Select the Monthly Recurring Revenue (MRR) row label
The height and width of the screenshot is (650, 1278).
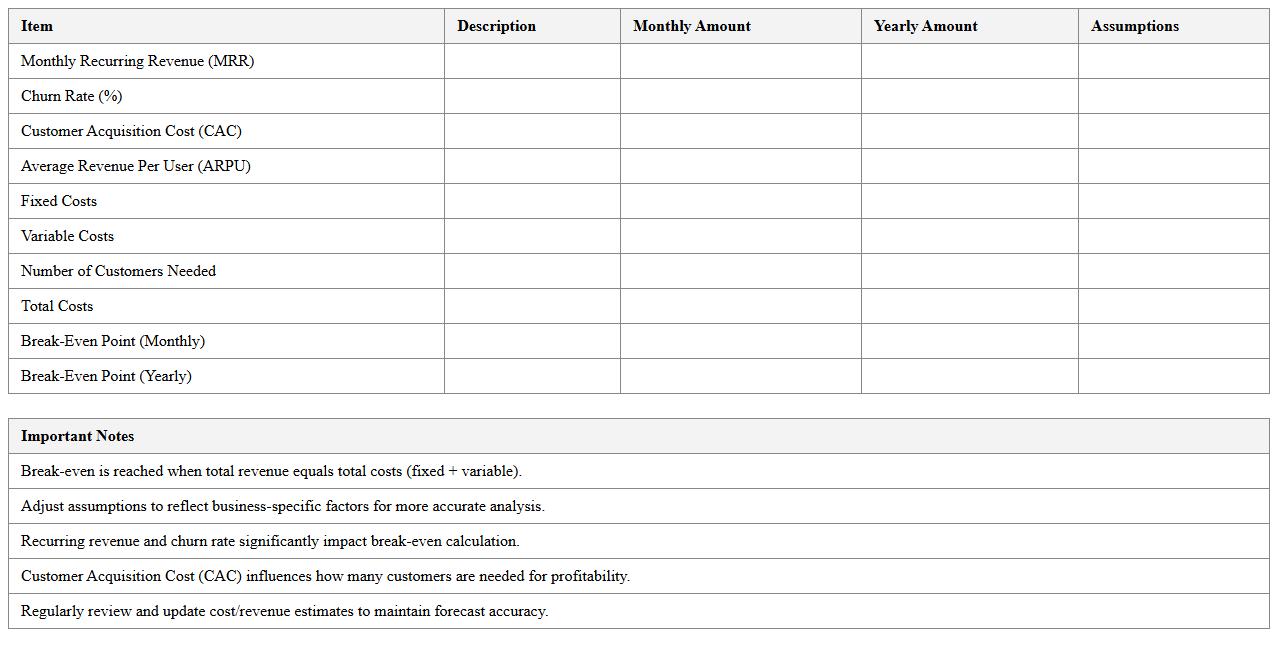point(137,61)
